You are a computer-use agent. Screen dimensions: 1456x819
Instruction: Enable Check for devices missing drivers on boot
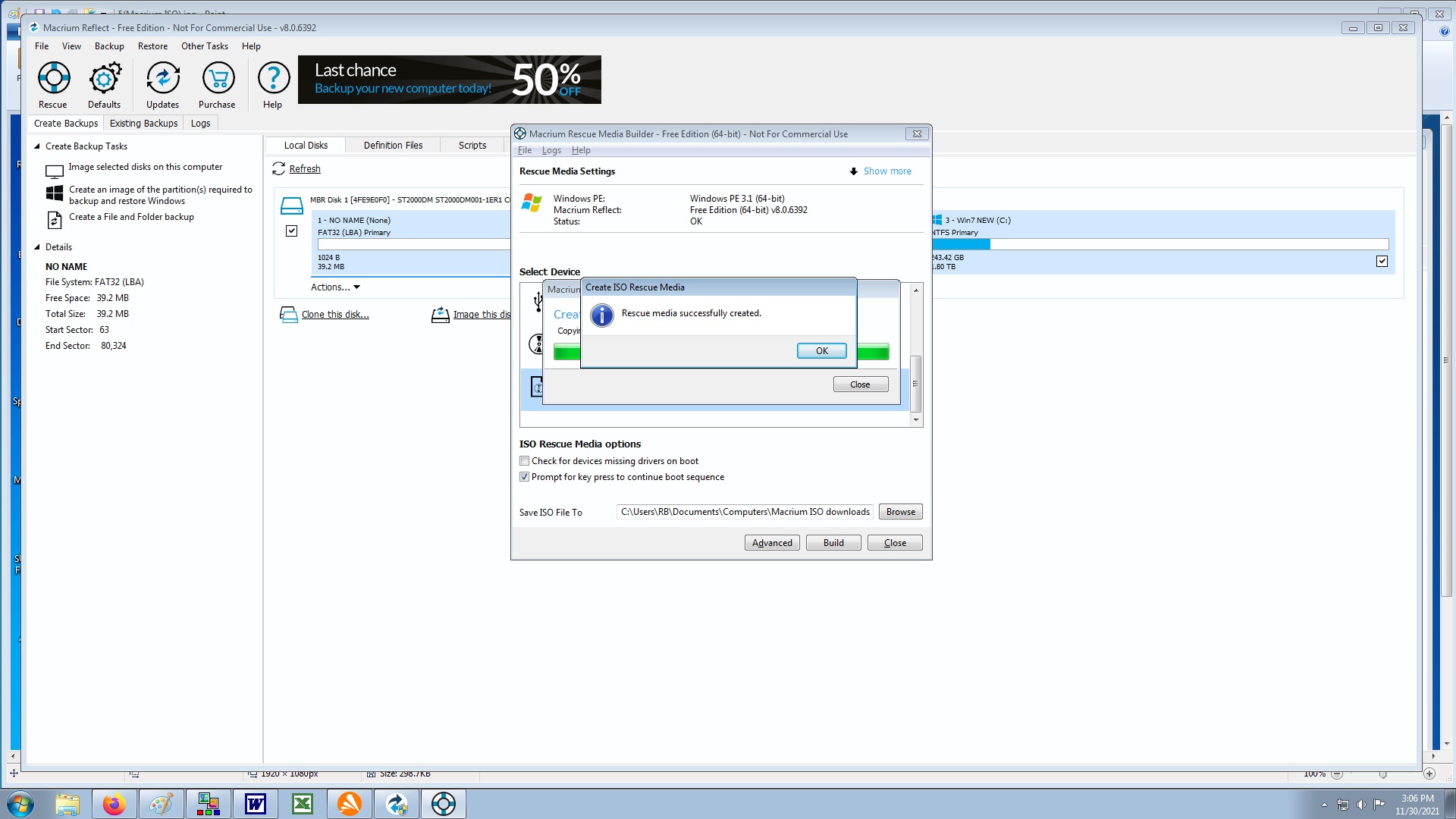tap(524, 461)
